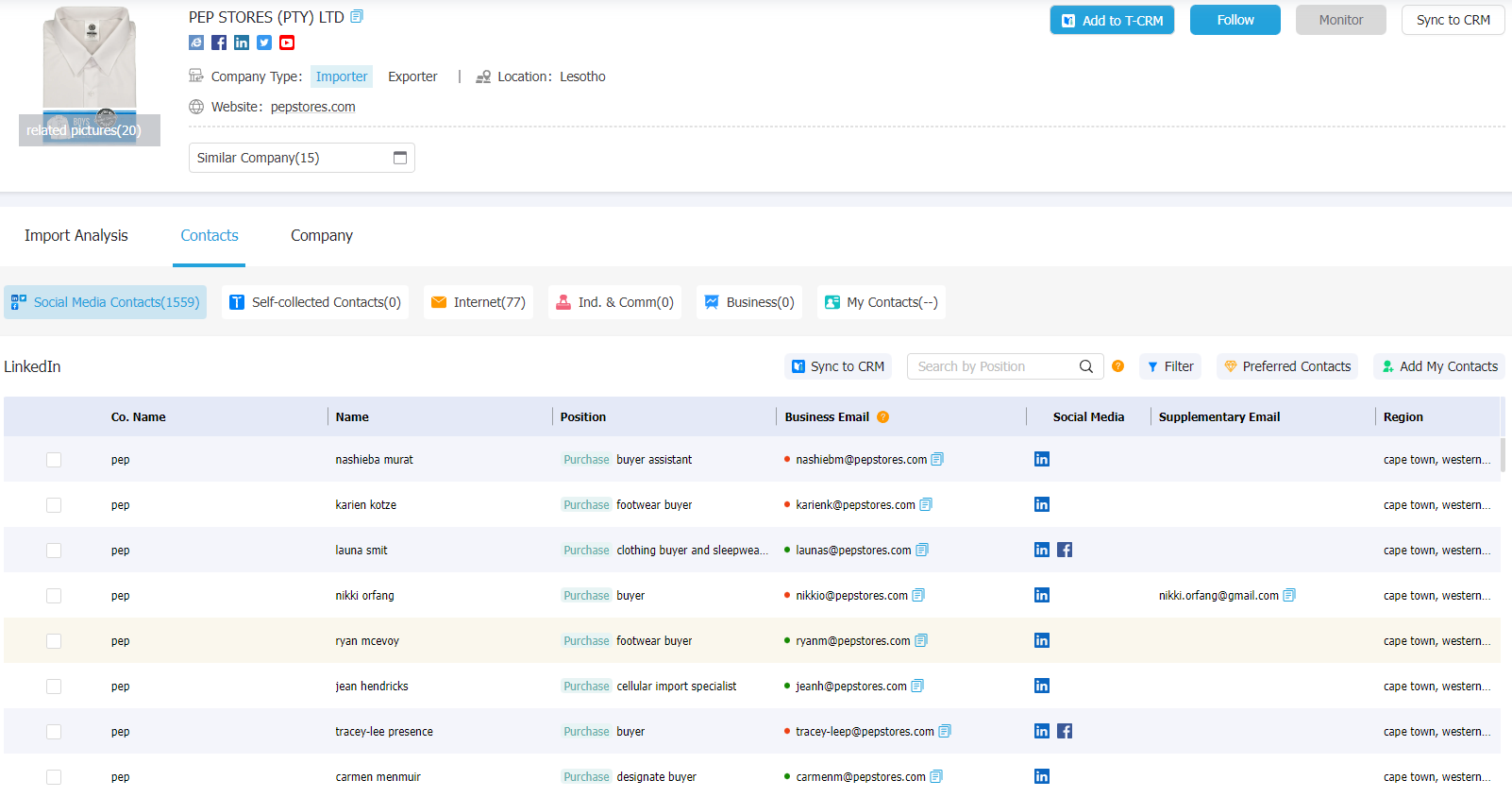Check the box for tracey-lee presence row

point(54,732)
